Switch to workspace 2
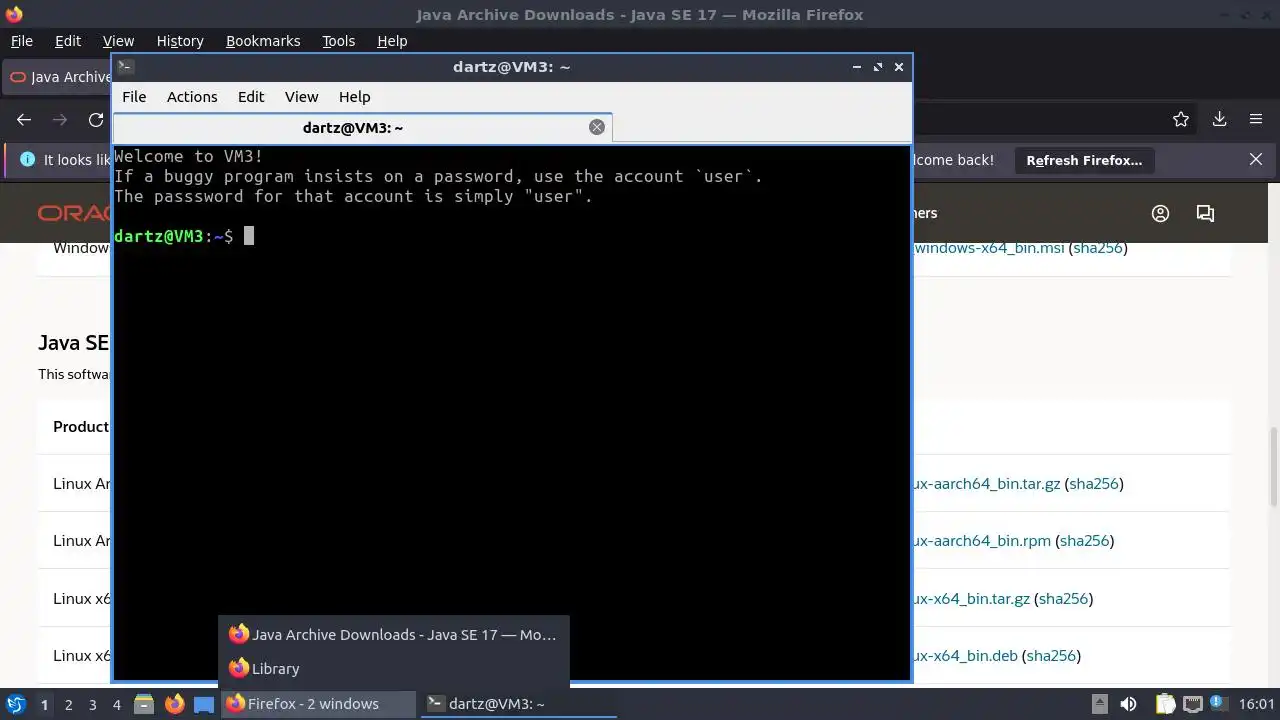This screenshot has width=1280, height=720. click(x=68, y=704)
